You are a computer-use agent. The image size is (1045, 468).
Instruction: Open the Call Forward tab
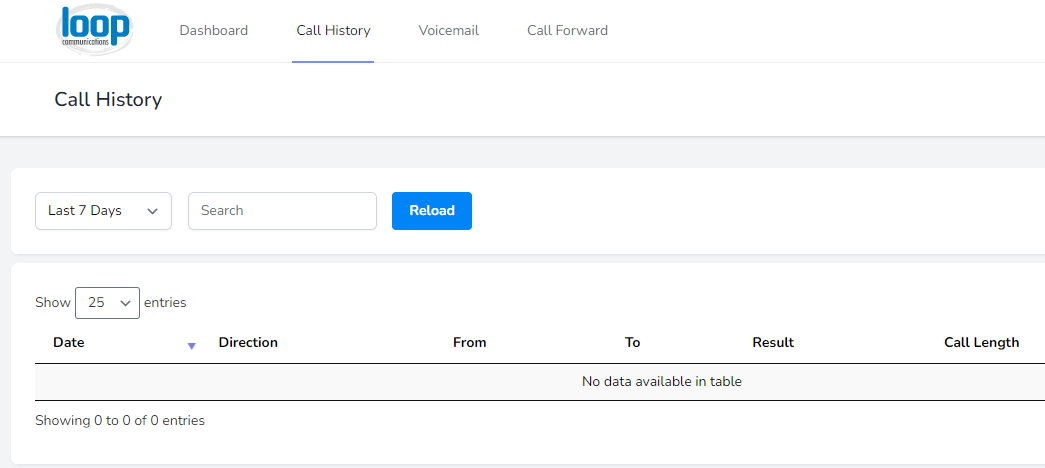pos(567,31)
